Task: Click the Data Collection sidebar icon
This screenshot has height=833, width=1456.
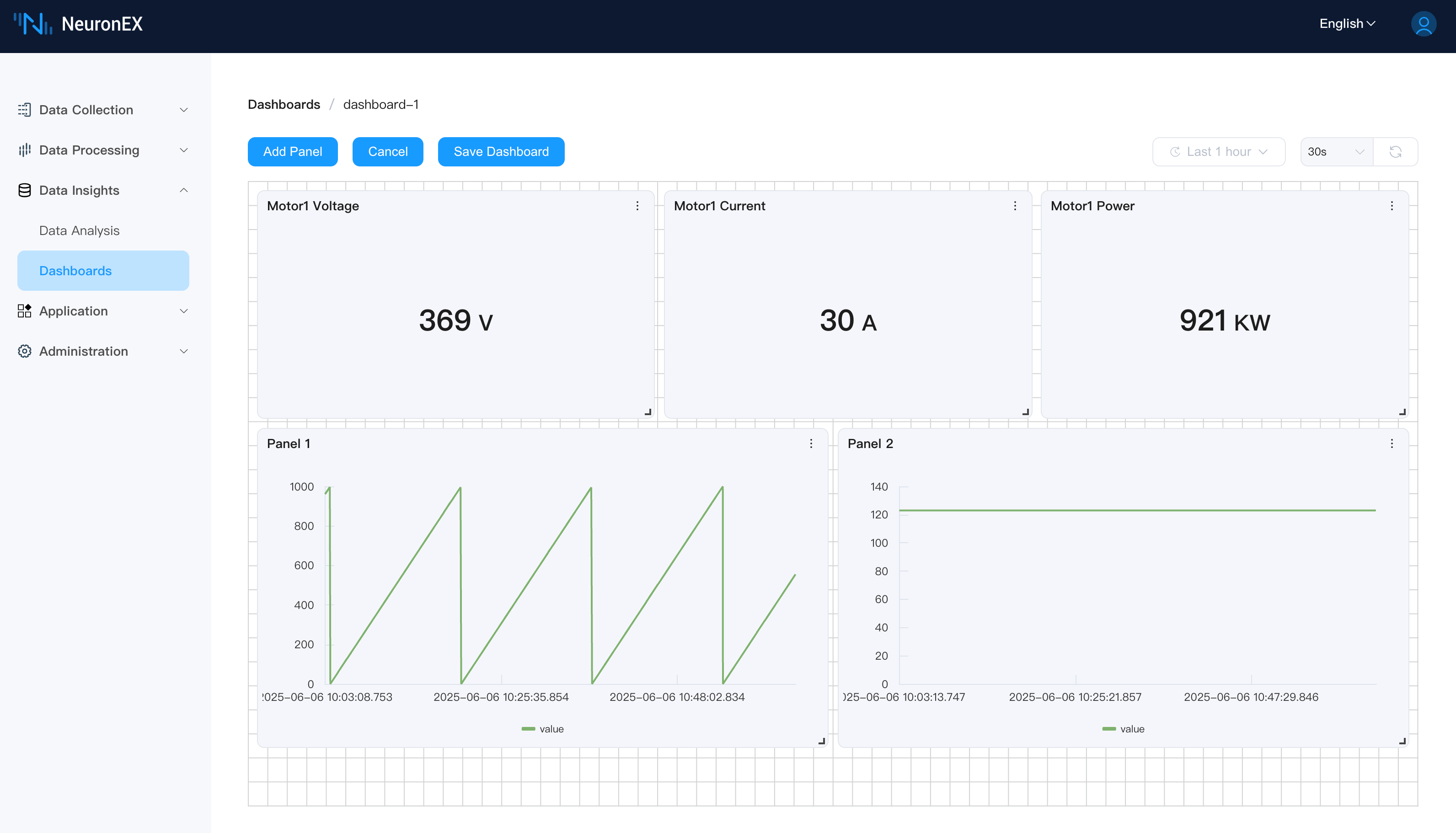Action: 25,109
